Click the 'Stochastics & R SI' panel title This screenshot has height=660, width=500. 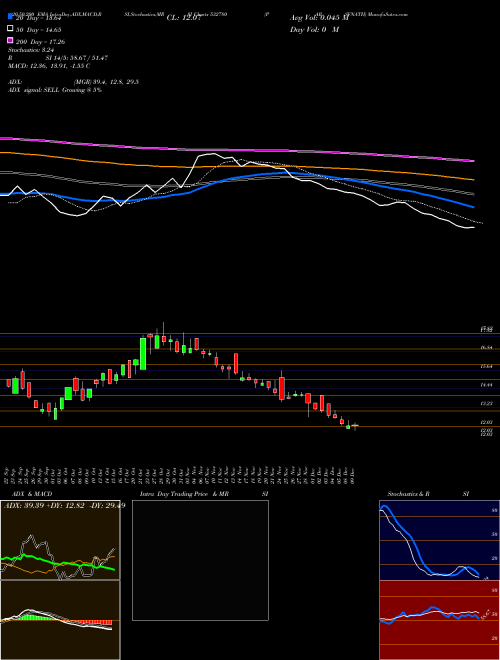428,494
